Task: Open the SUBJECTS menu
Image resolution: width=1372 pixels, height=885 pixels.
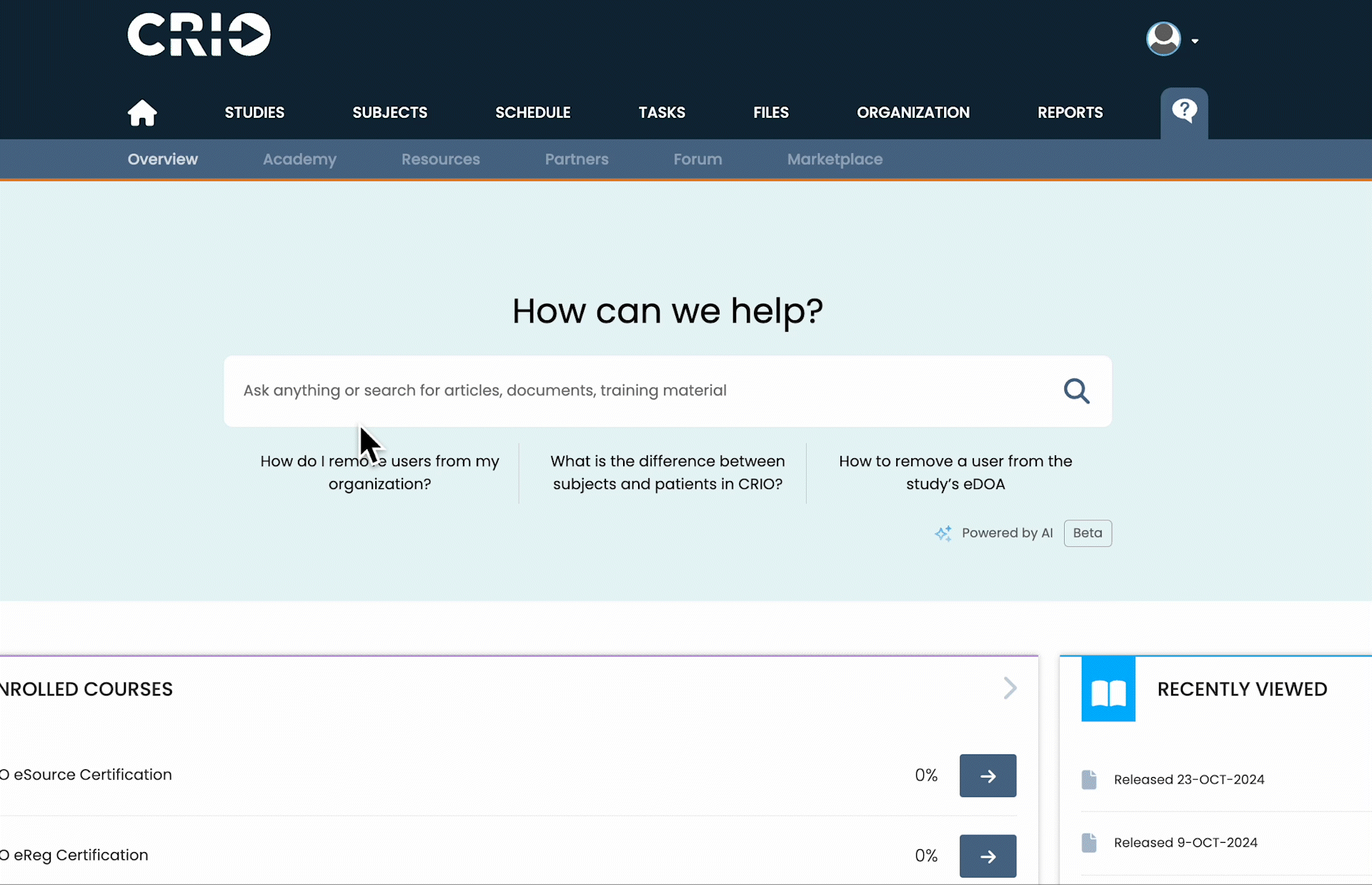Action: click(x=390, y=112)
